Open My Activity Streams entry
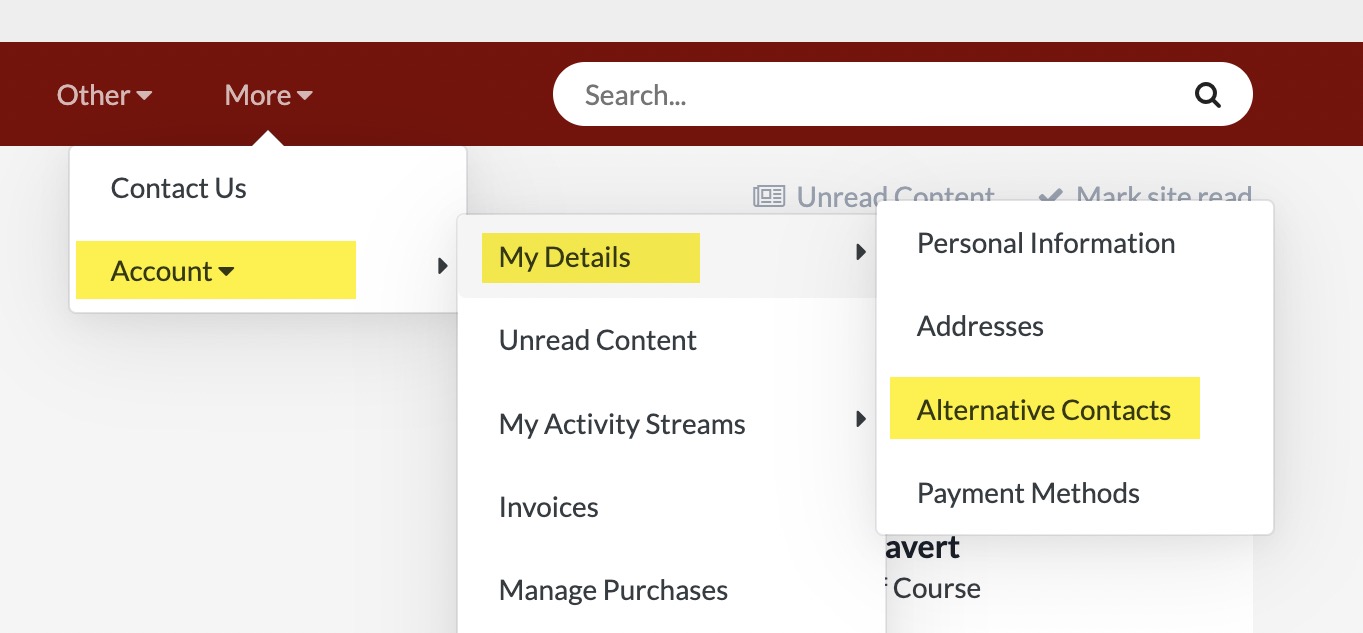The width and height of the screenshot is (1363, 633). click(622, 424)
